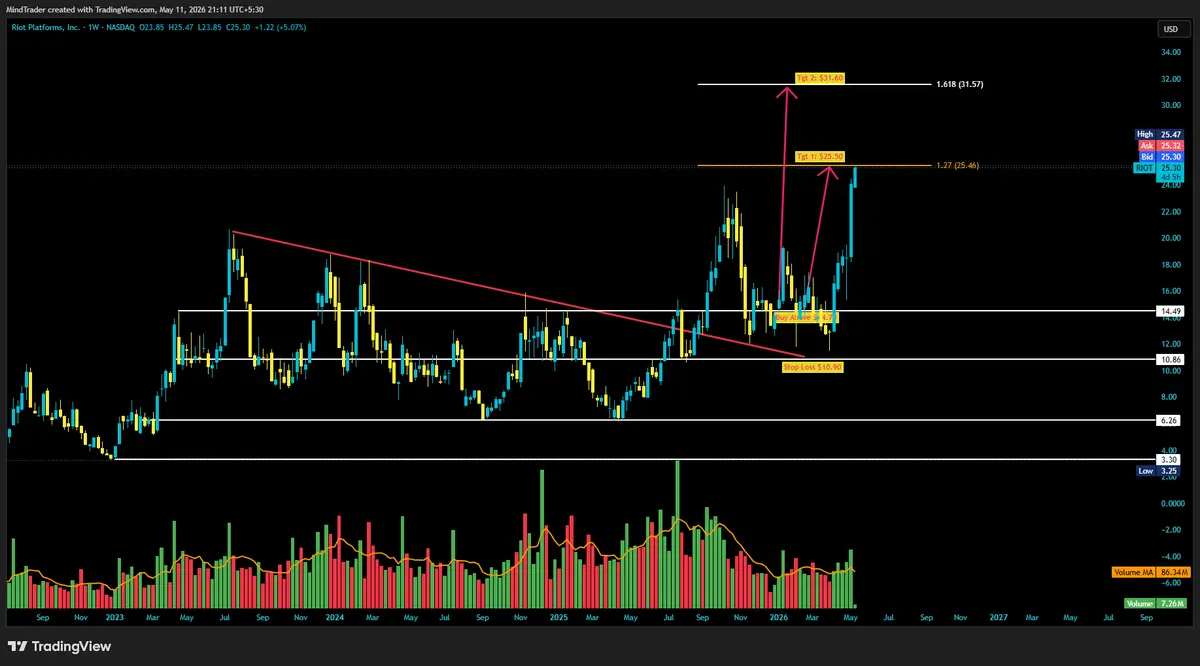
Task: Click the 'Tgt 2: $31.60' annotation
Action: [820, 77]
